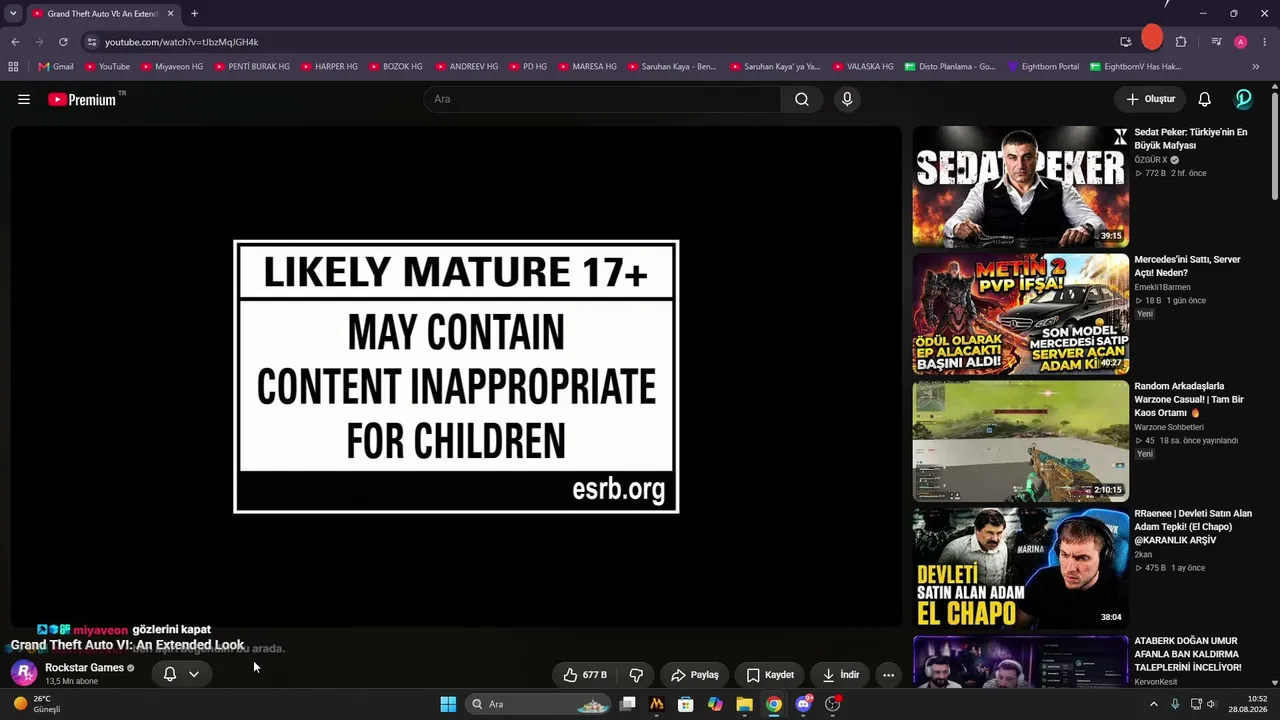The image size is (1280, 720).
Task: Dislike the GTA VI video
Action: 636,675
